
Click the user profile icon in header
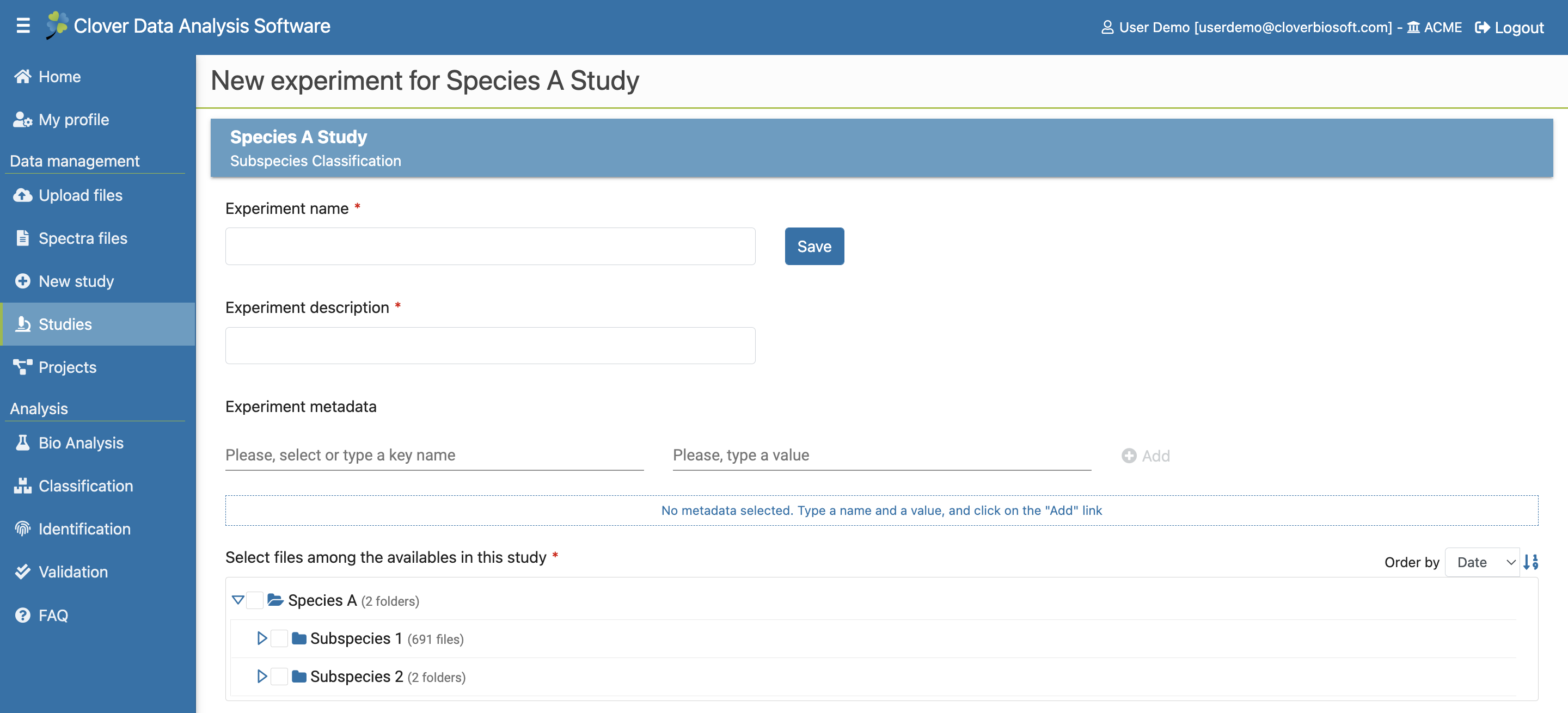[1107, 27]
